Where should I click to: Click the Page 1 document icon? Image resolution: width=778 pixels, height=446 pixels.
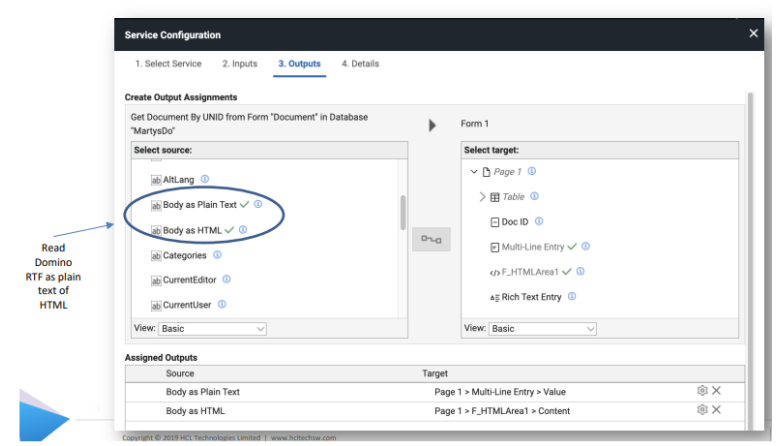[486, 172]
